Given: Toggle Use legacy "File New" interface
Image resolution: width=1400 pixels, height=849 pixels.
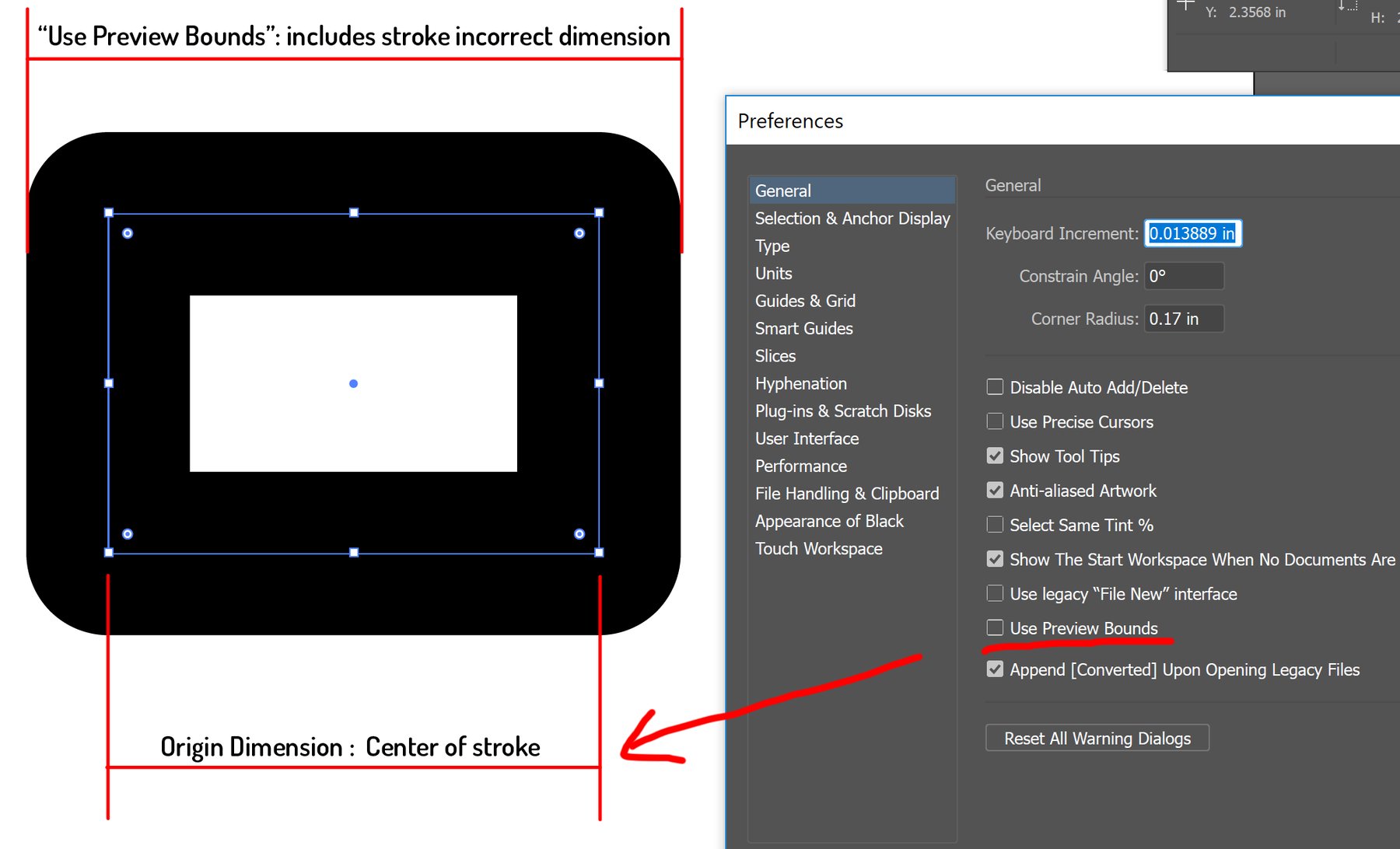Looking at the screenshot, I should point(995,593).
